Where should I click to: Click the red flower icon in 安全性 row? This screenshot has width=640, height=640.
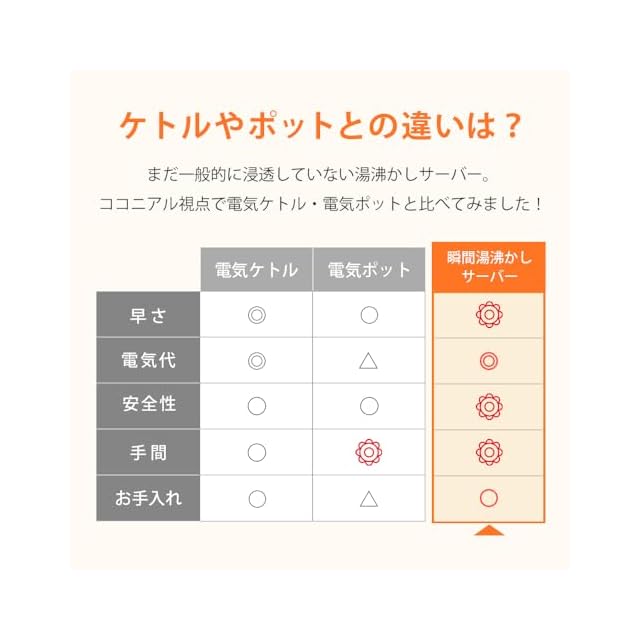point(489,406)
